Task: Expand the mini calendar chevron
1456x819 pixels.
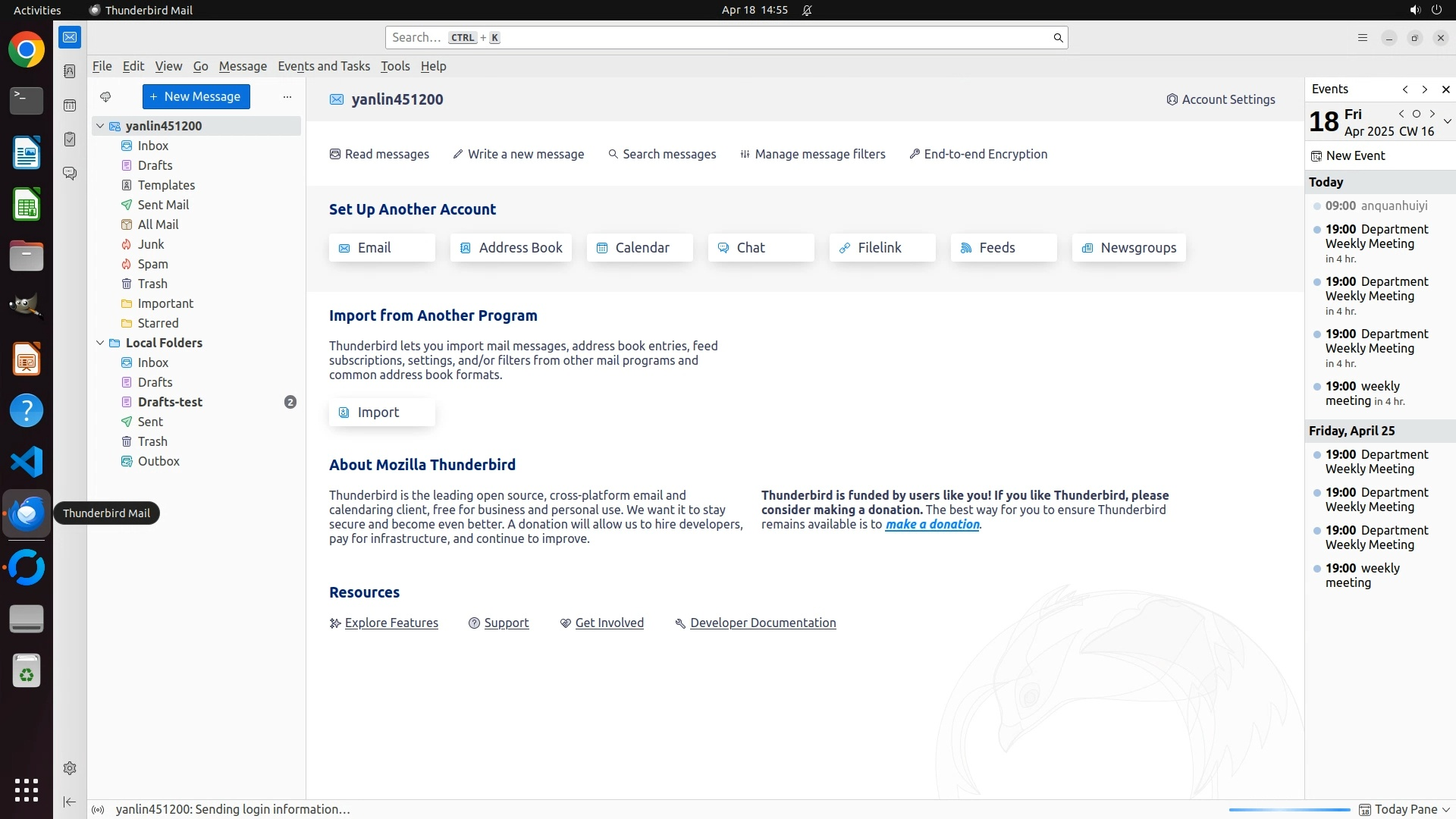Action: [1447, 121]
